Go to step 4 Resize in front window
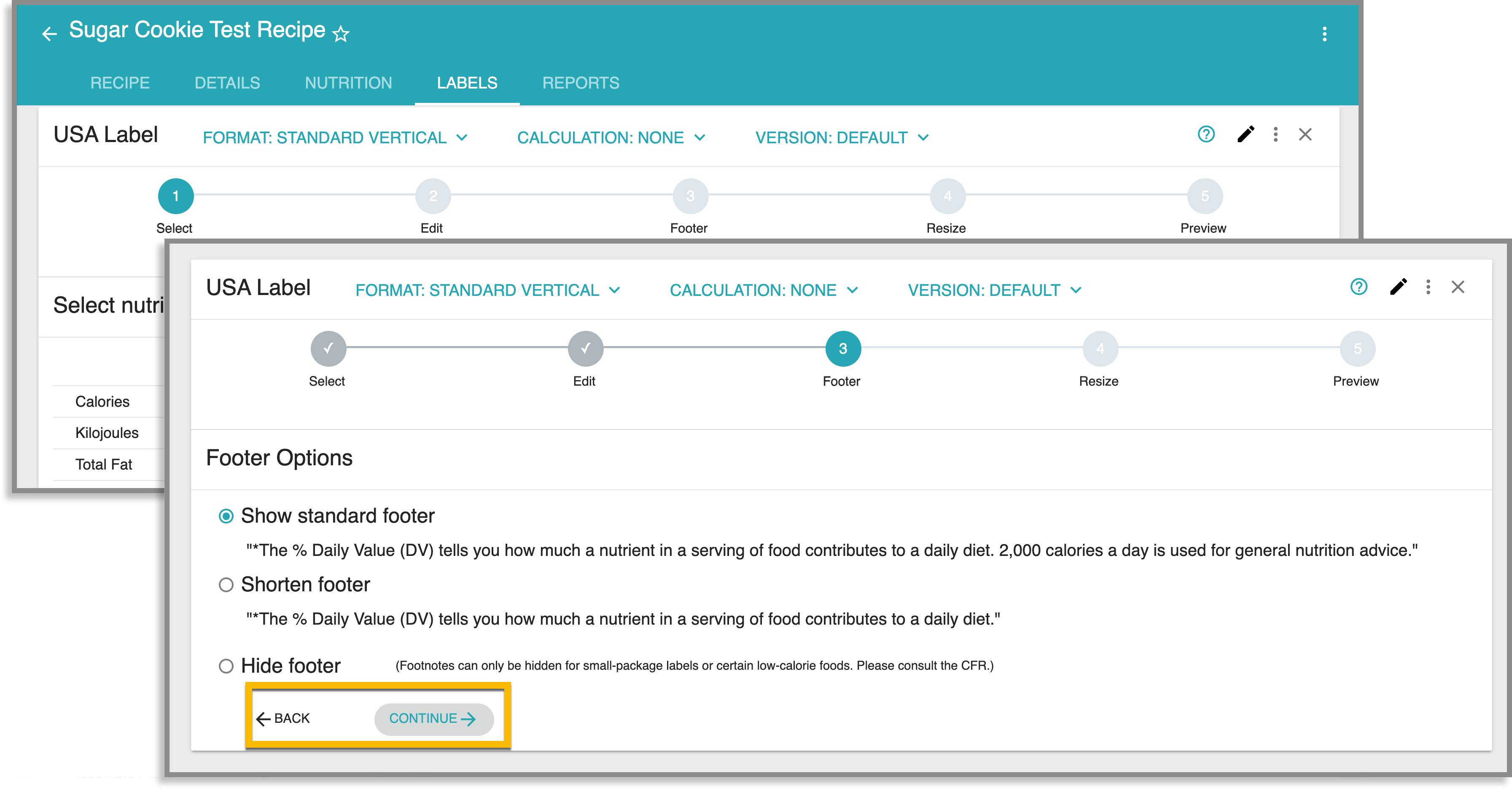The width and height of the screenshot is (1512, 789). pos(1100,349)
